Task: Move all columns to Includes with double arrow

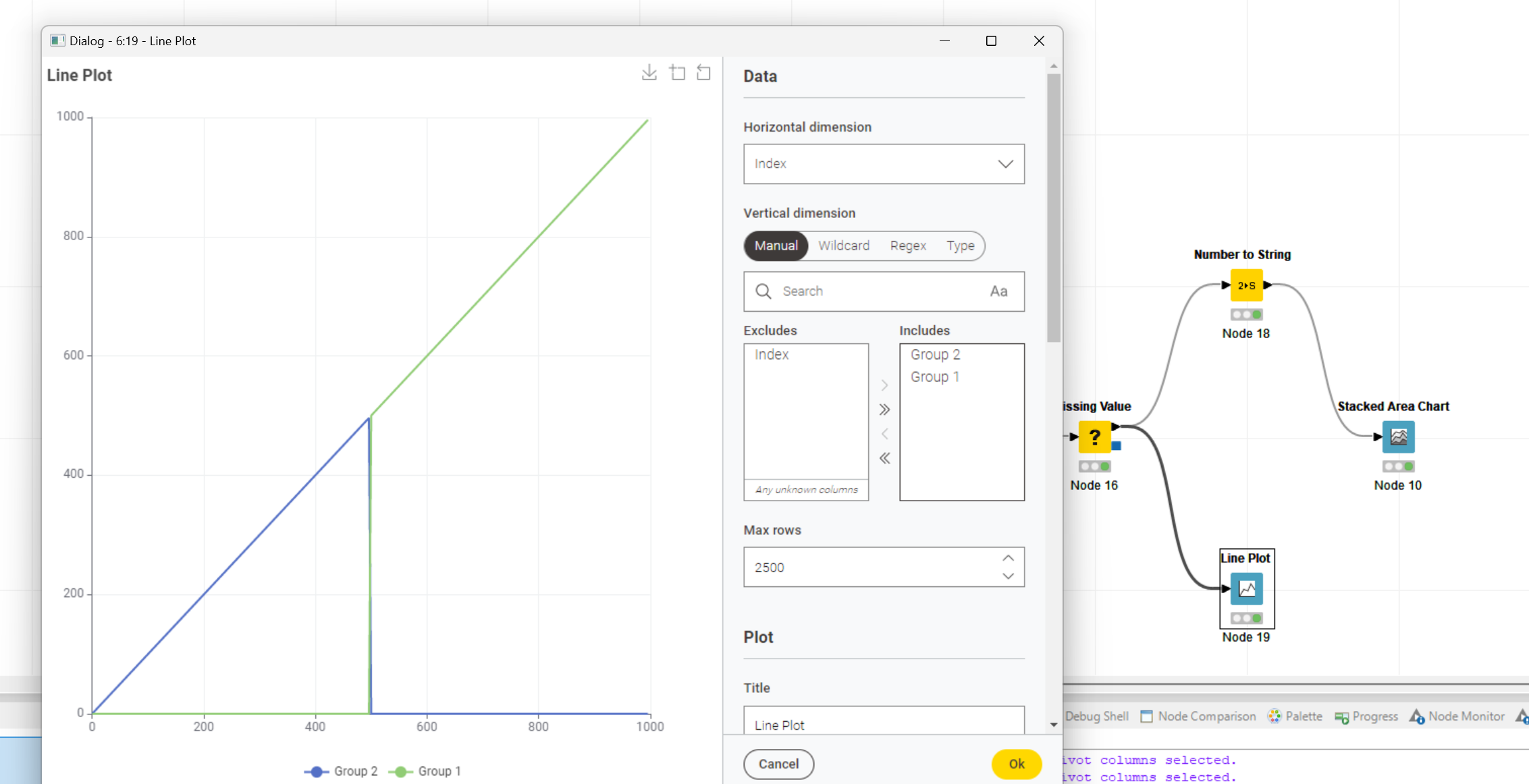Action: coord(884,410)
